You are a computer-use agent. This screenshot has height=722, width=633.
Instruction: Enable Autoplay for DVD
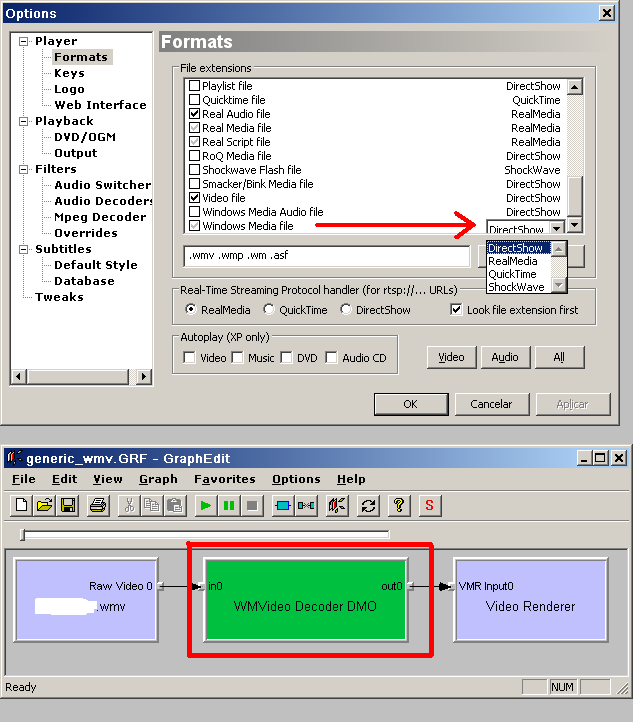(286, 357)
